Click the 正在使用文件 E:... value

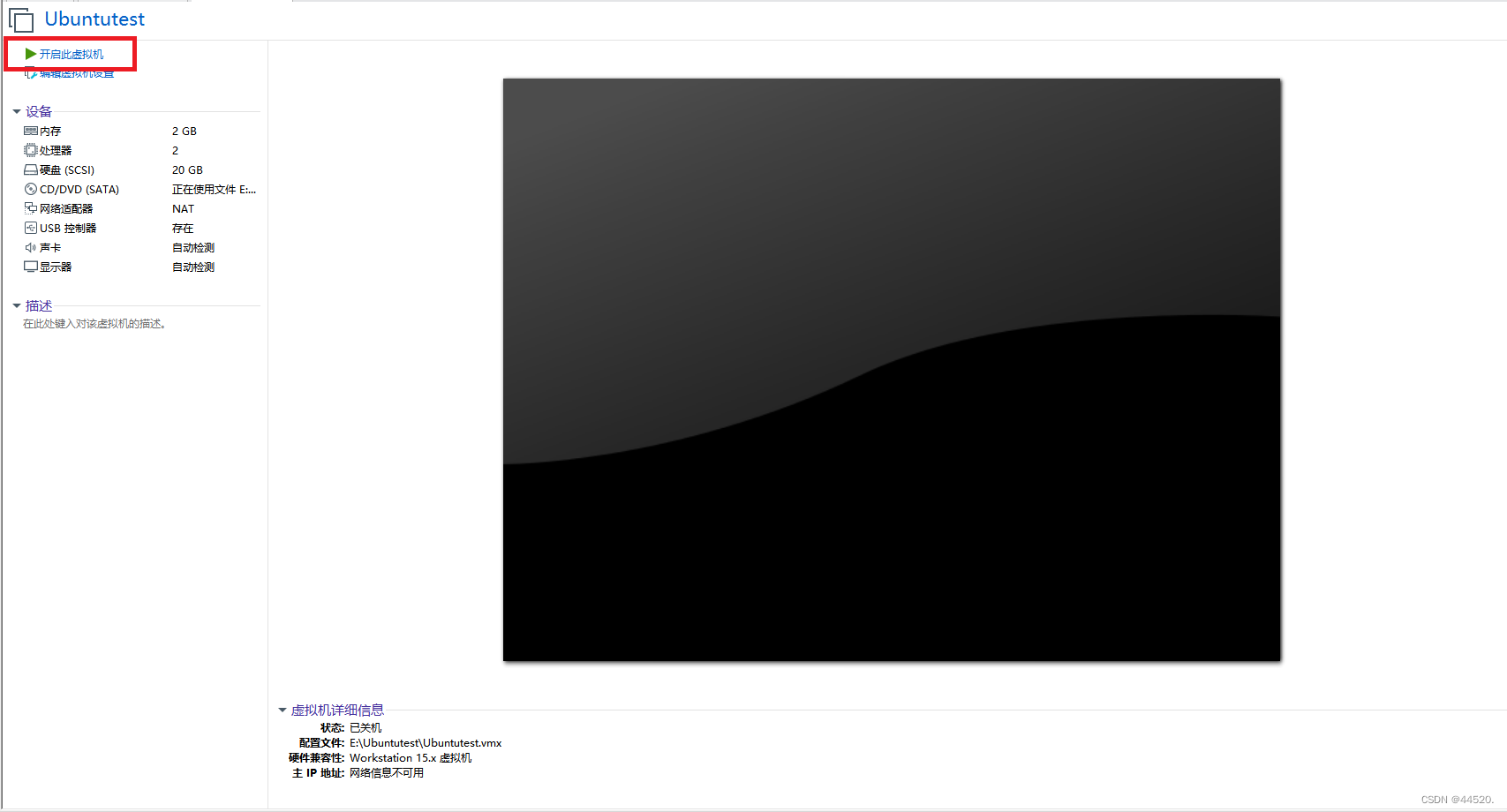pos(215,190)
